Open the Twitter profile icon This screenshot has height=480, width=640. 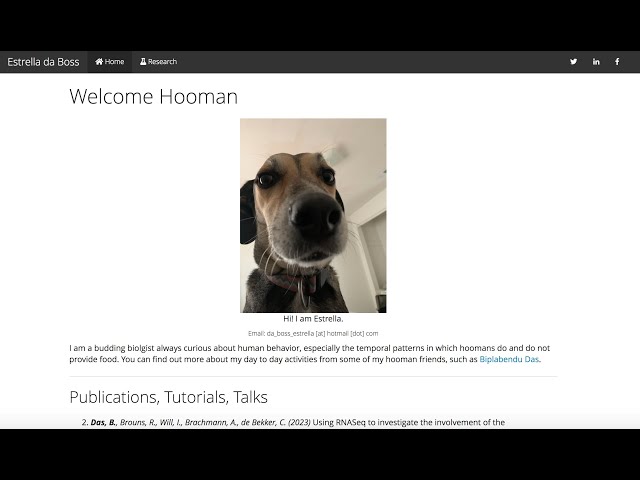pyautogui.click(x=573, y=62)
